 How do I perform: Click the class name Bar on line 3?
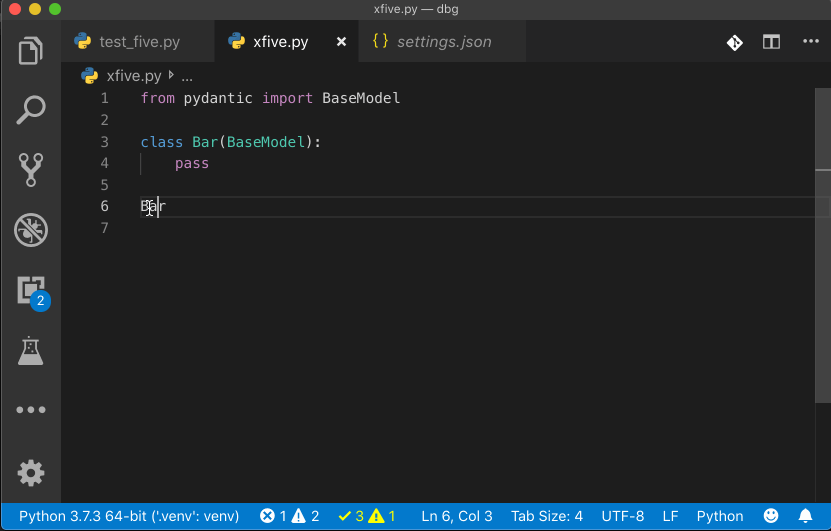205,142
